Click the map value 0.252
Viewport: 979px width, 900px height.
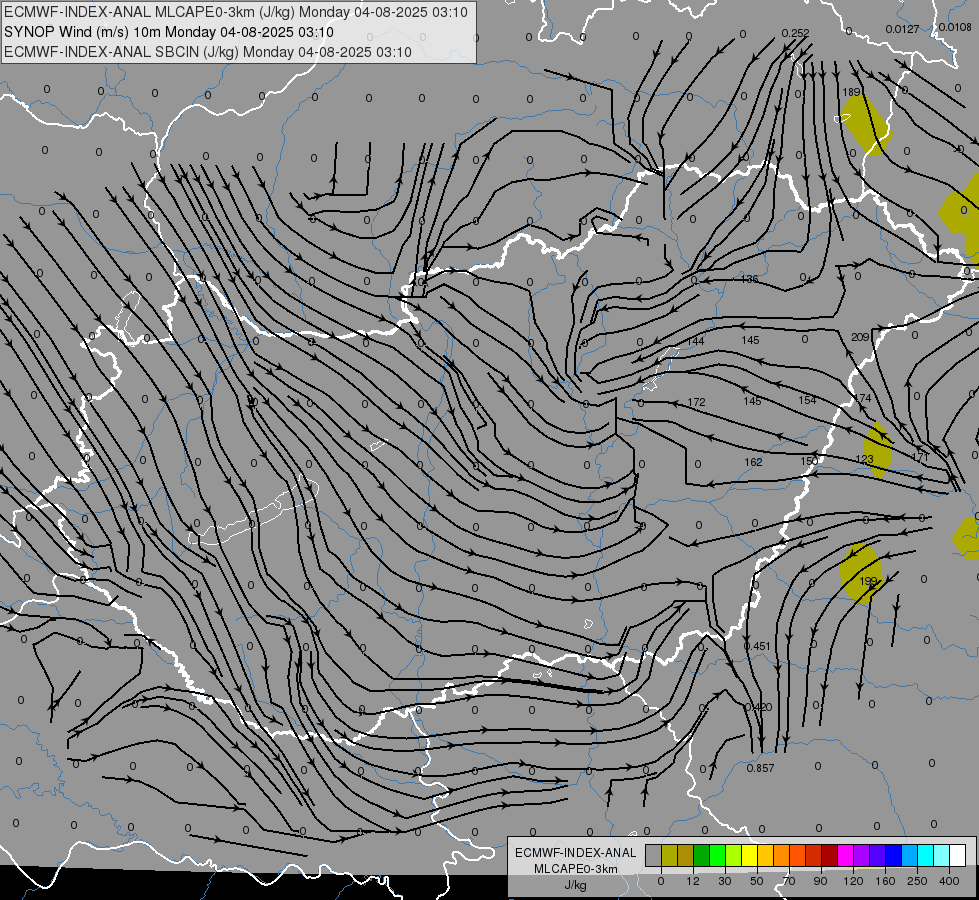click(795, 33)
